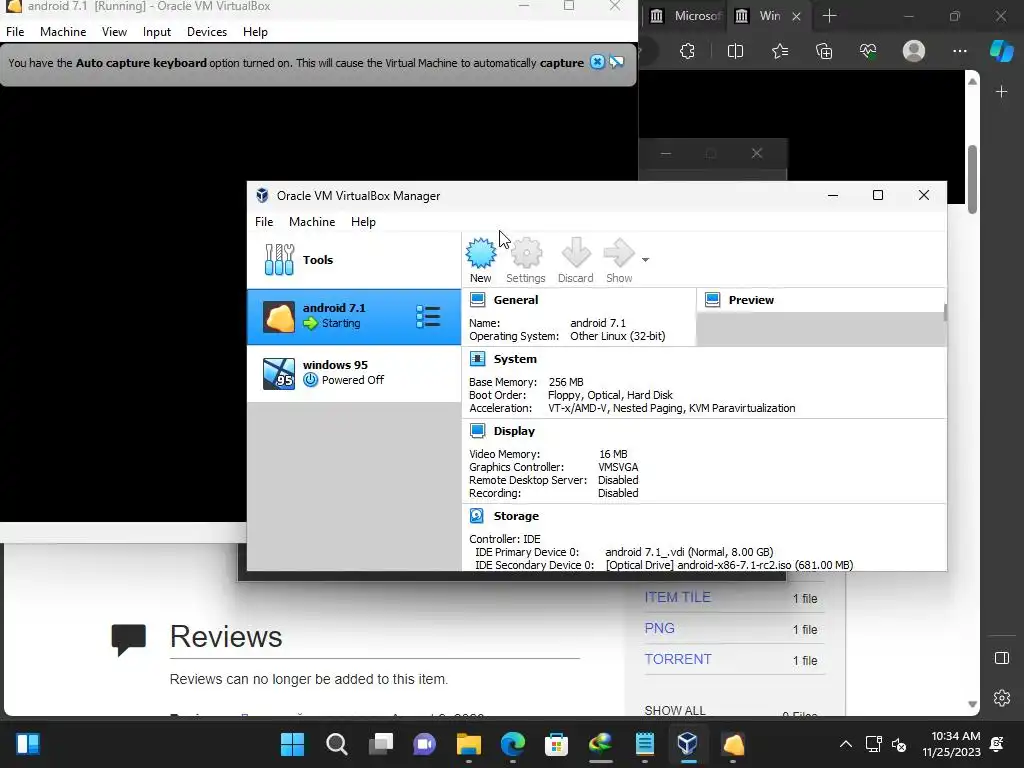Select the android 7.1 virtual machine
Image resolution: width=1024 pixels, height=768 pixels.
(x=353, y=317)
